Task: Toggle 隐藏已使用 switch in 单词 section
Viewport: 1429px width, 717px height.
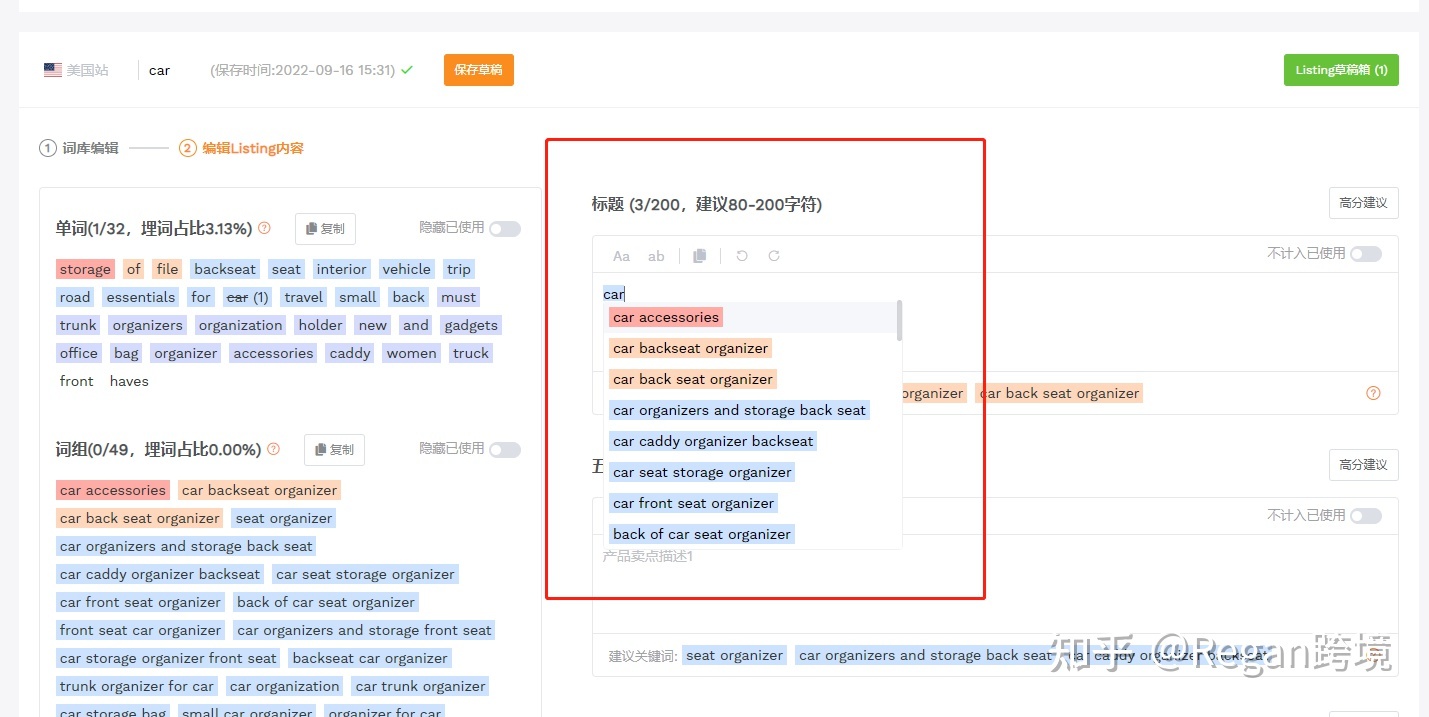Action: click(x=505, y=229)
